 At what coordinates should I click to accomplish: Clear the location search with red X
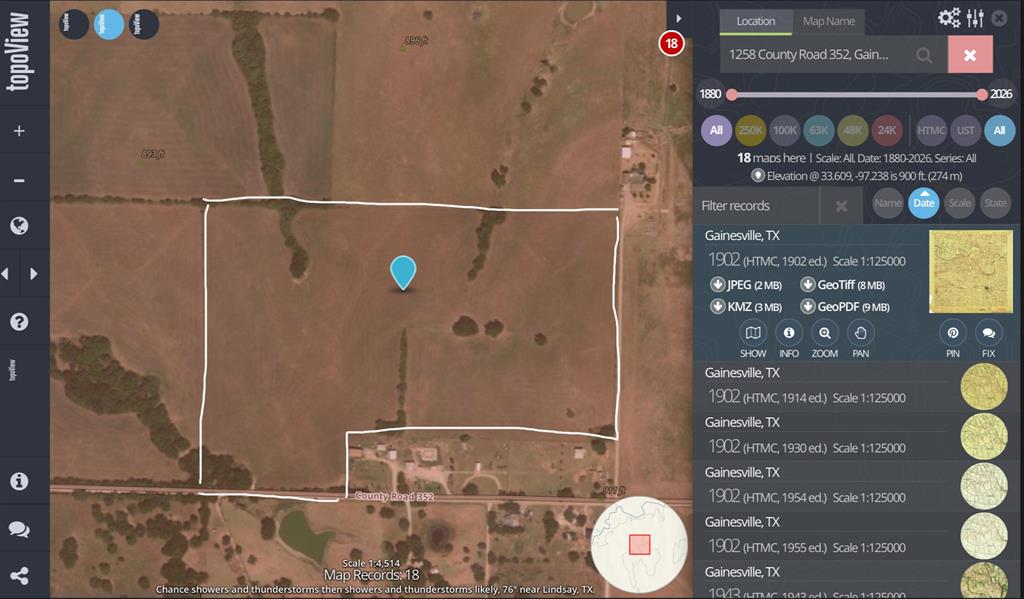click(970, 55)
